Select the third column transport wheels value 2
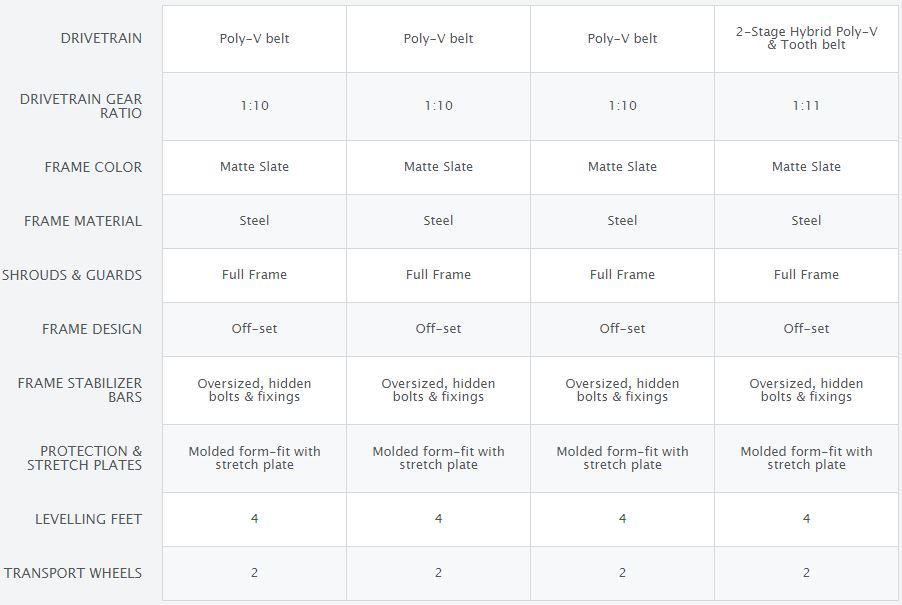Screen dimensions: 902x605 click(622, 573)
